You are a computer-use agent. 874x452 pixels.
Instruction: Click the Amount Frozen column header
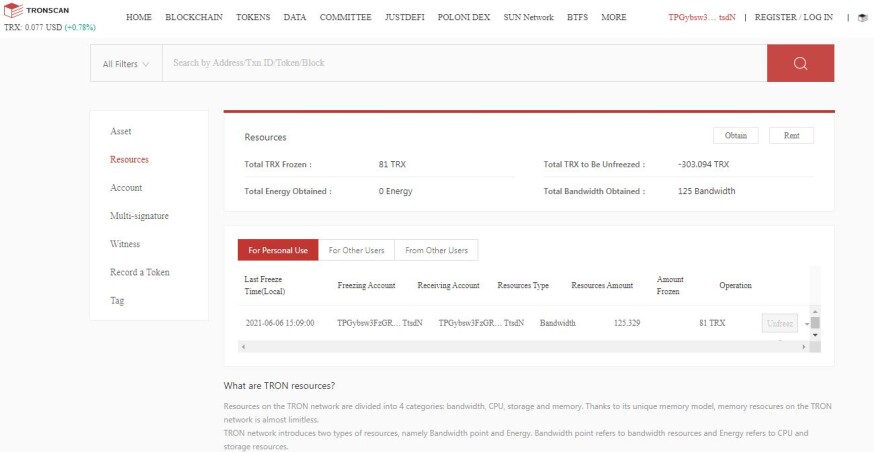(670, 285)
